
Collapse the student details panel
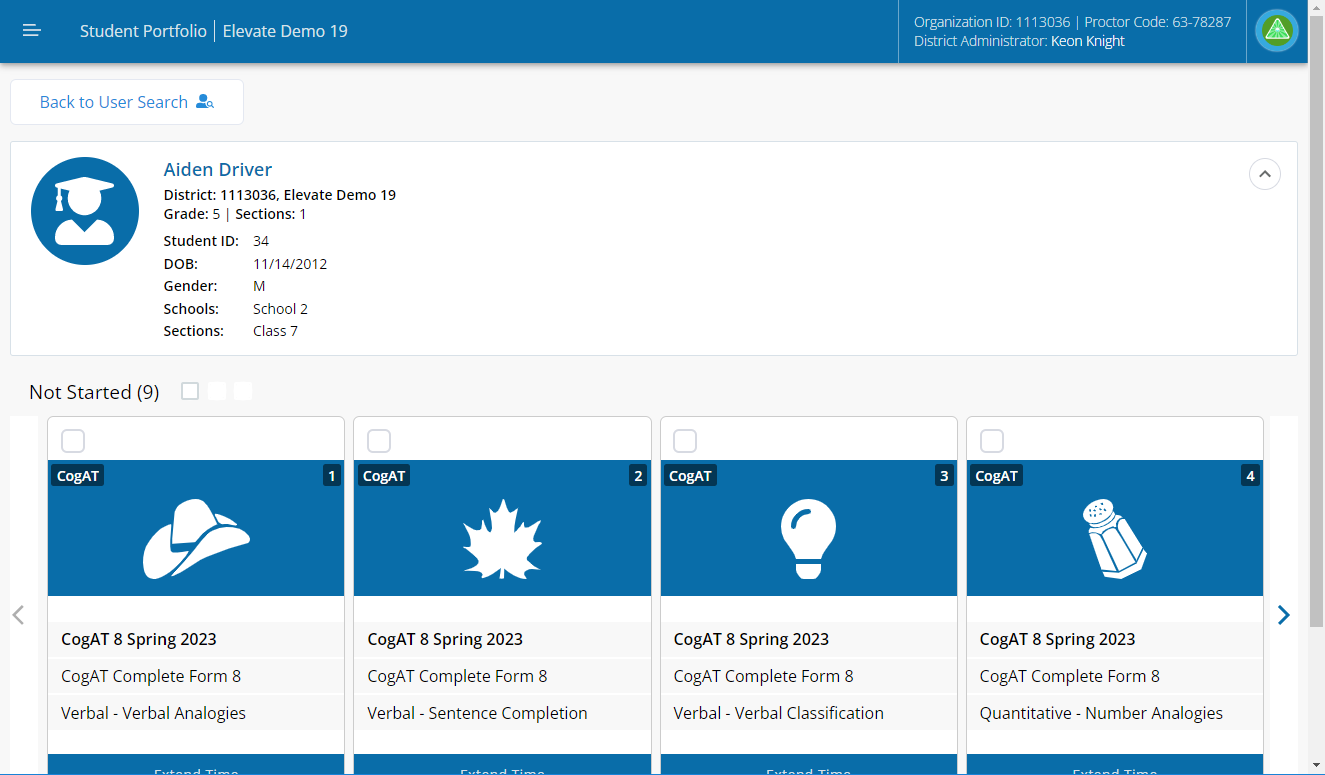[x=1265, y=174]
